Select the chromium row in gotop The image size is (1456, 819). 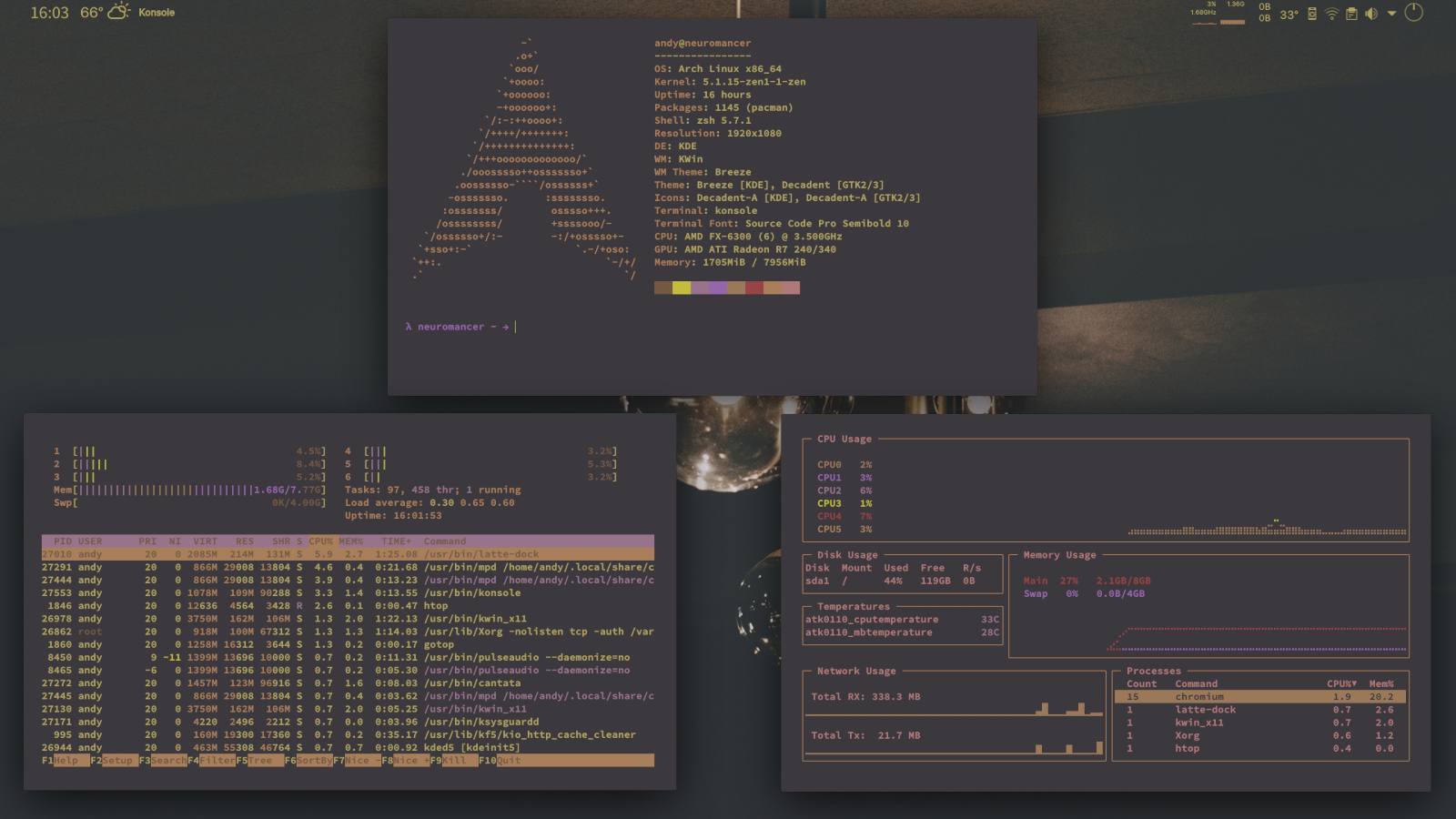[1260, 697]
